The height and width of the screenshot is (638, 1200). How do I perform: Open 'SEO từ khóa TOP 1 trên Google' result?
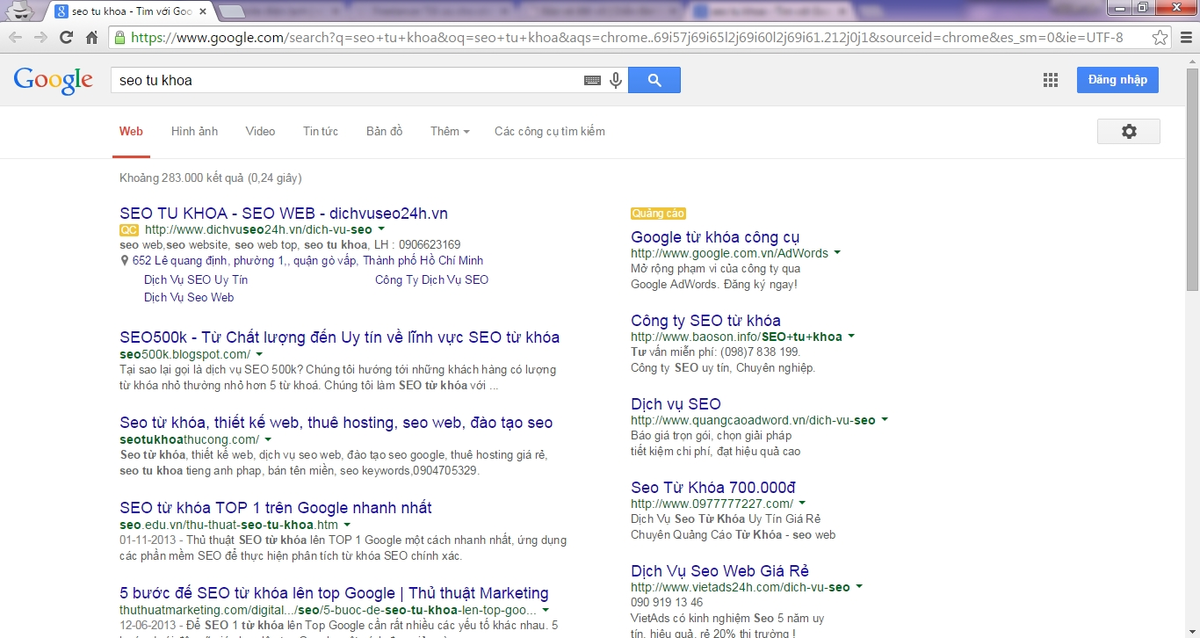click(x=276, y=507)
